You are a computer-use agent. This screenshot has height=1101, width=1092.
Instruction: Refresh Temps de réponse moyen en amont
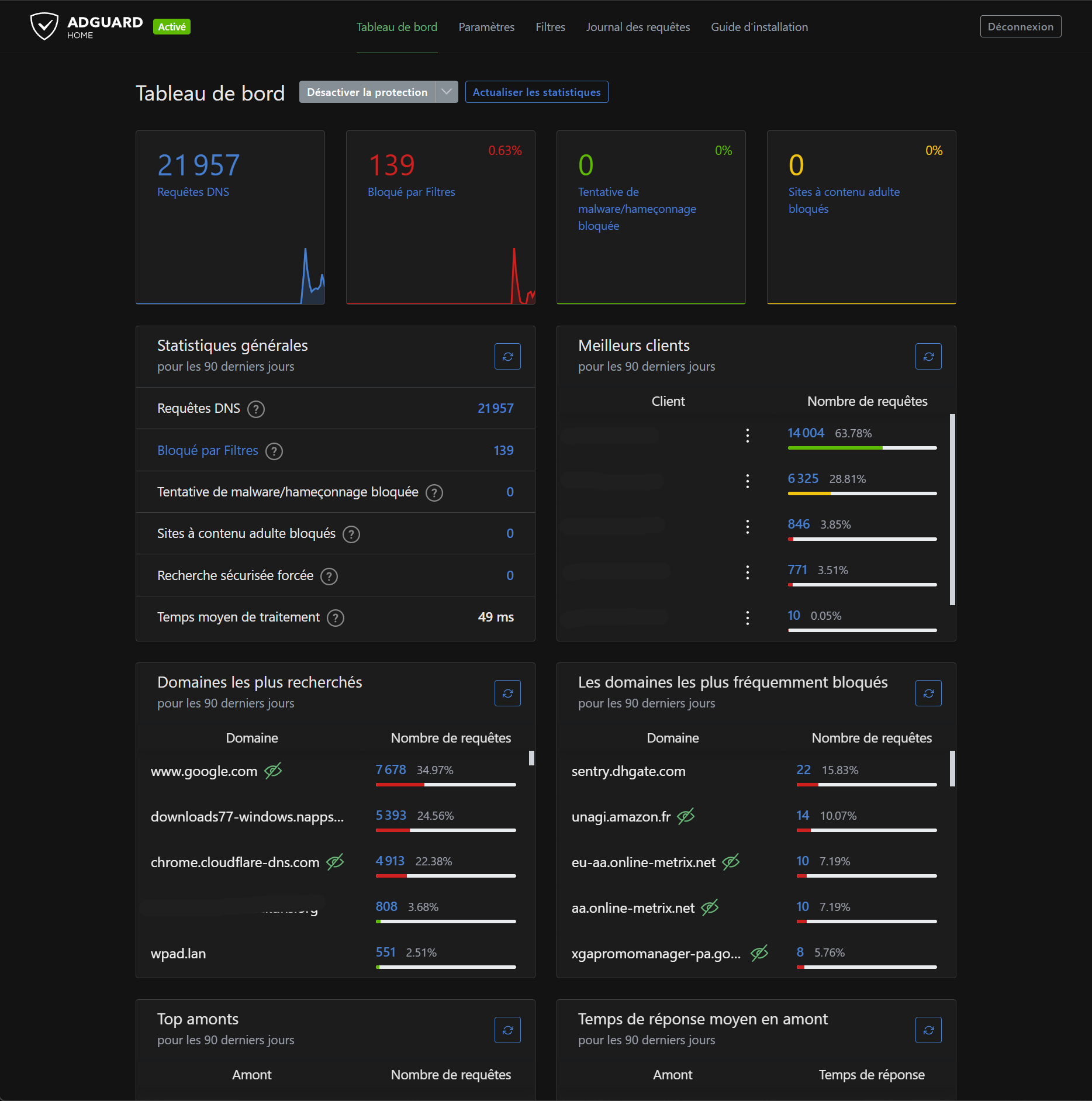928,1030
